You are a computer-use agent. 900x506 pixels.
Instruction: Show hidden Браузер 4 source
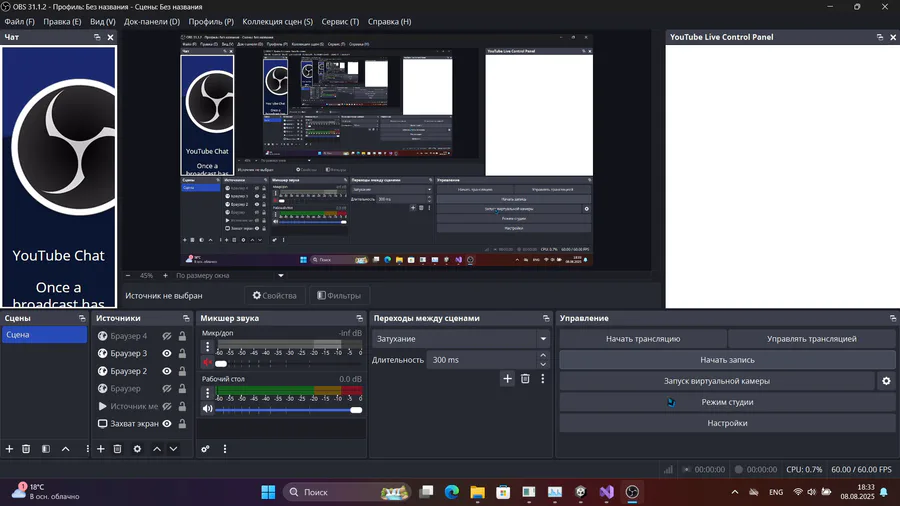coord(166,336)
